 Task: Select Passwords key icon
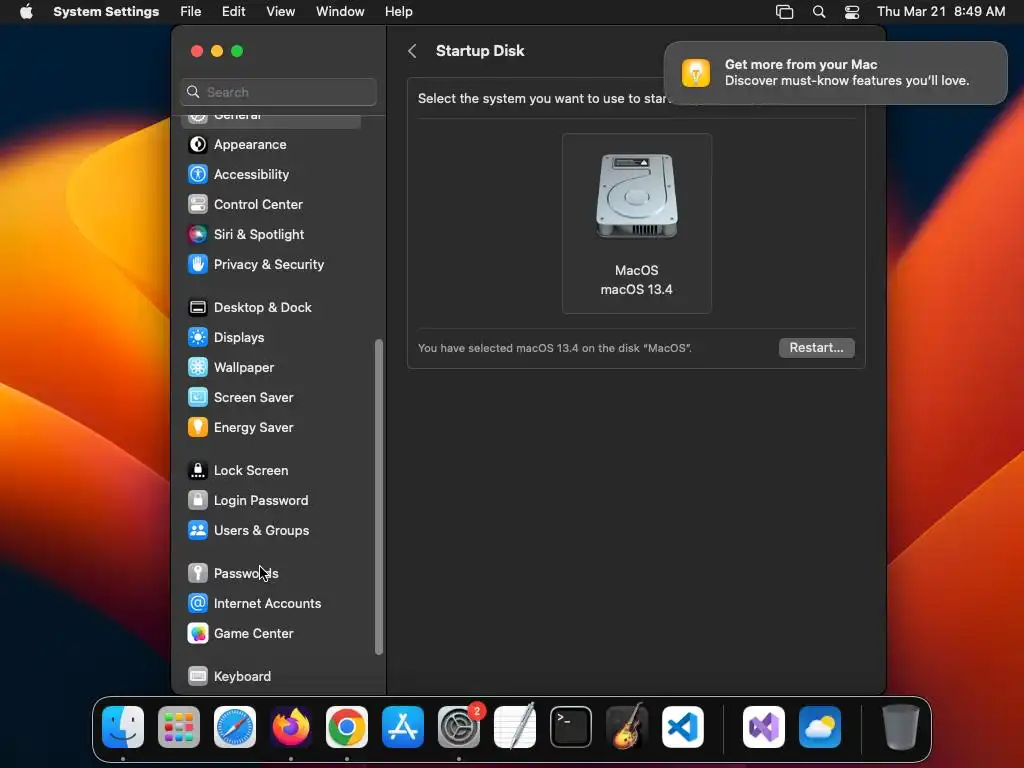click(197, 573)
